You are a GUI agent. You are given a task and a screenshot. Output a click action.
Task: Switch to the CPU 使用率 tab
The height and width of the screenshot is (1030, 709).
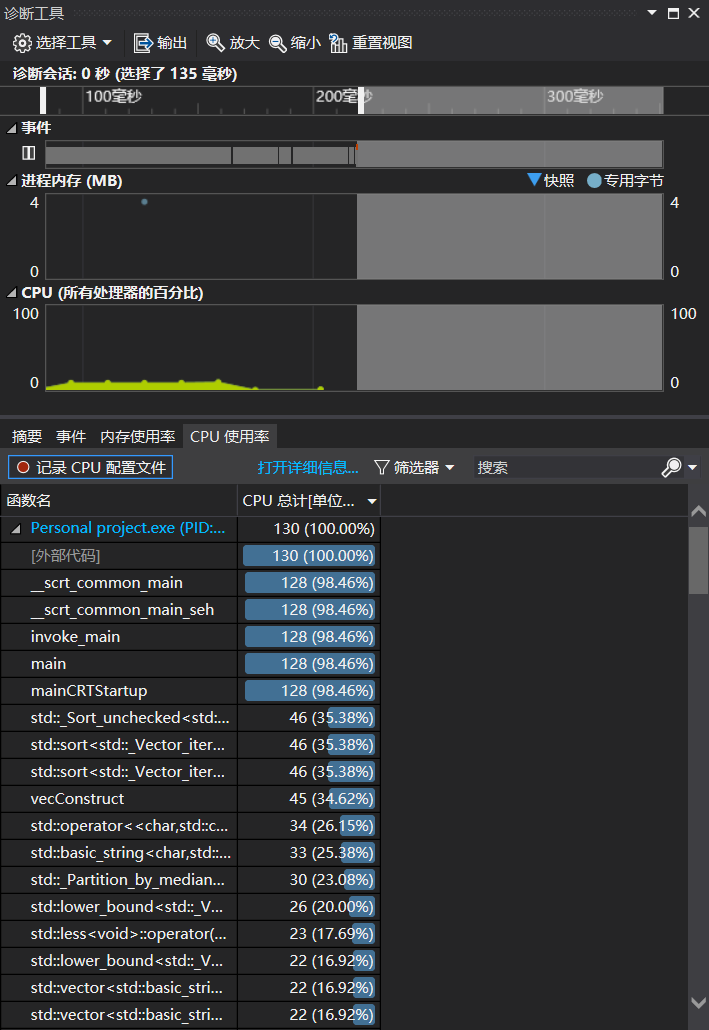(230, 436)
